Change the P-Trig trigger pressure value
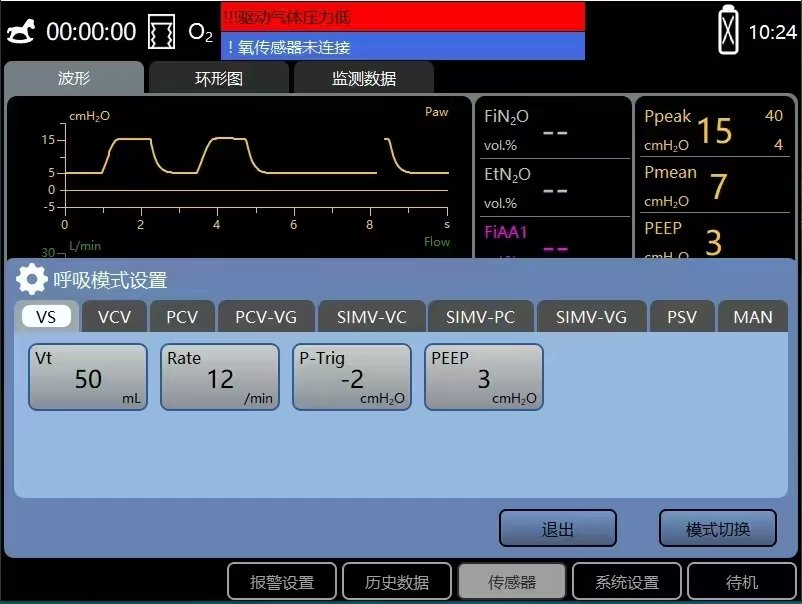Image resolution: width=802 pixels, height=604 pixels. [x=351, y=377]
